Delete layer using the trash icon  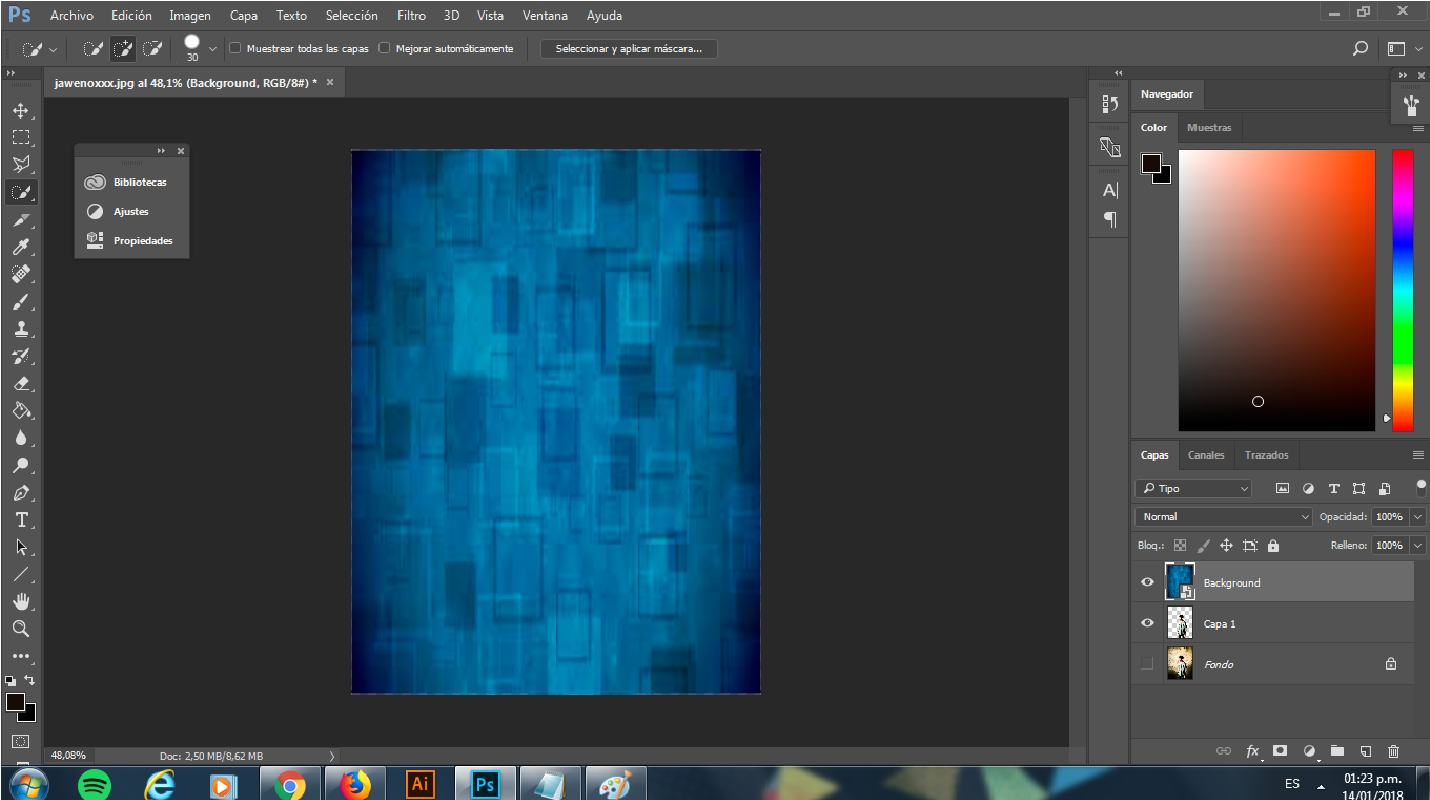coord(1393,751)
